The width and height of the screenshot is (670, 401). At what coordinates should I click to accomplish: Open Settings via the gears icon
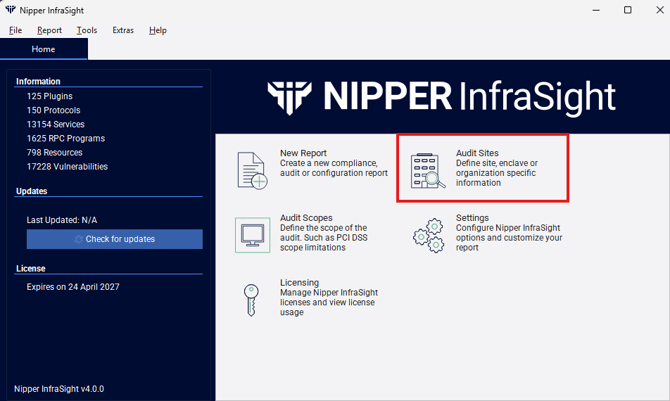[429, 235]
